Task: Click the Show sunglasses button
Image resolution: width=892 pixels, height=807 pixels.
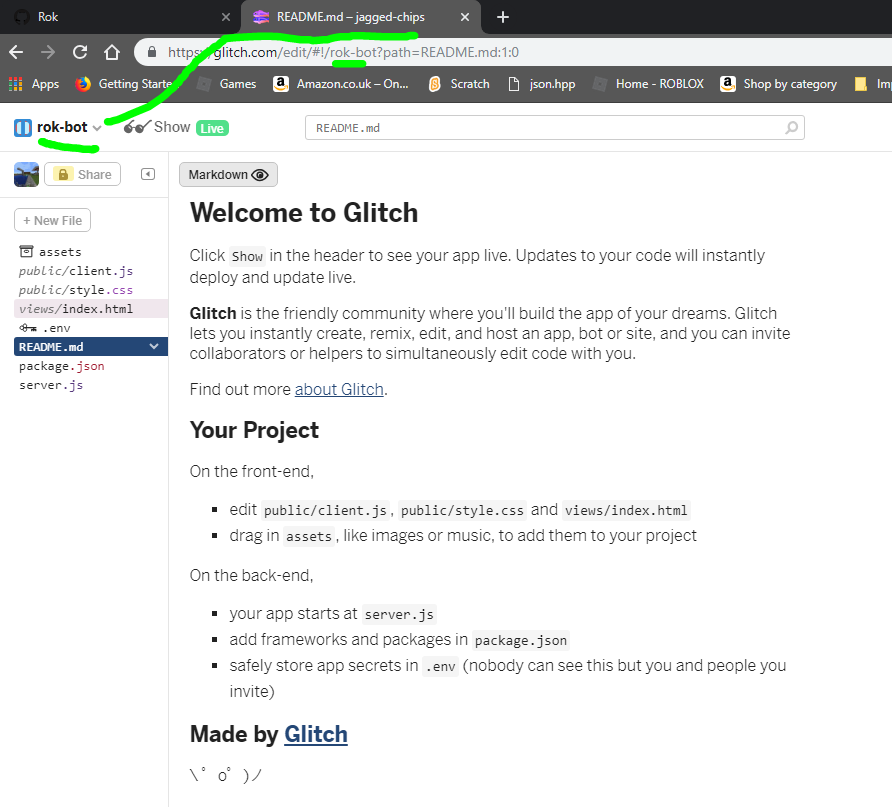Action: tap(157, 127)
